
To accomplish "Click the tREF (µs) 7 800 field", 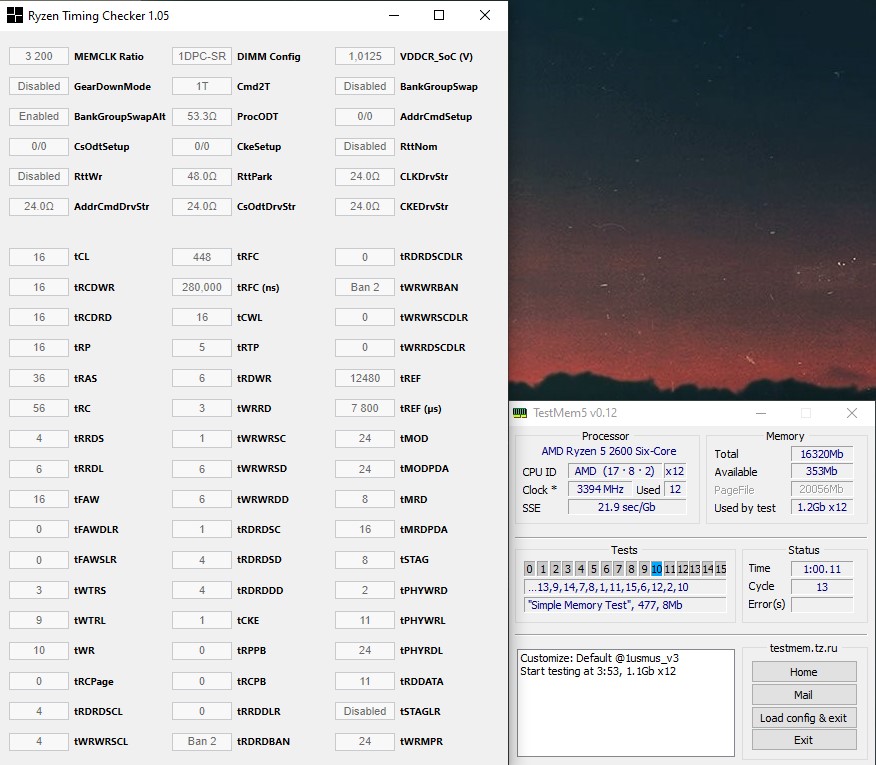I will point(365,408).
